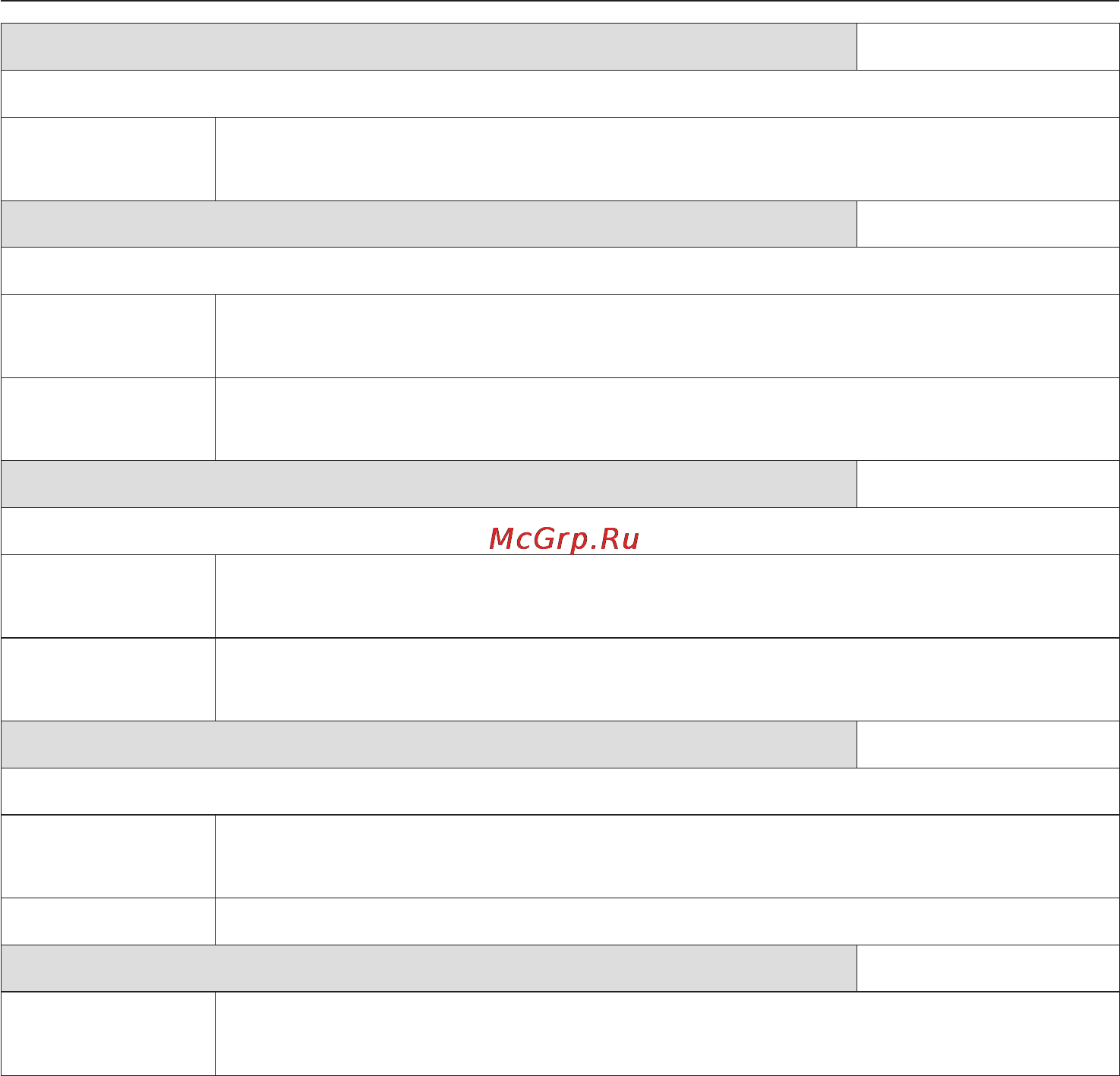Click the white cell beside second gray header

tap(988, 224)
